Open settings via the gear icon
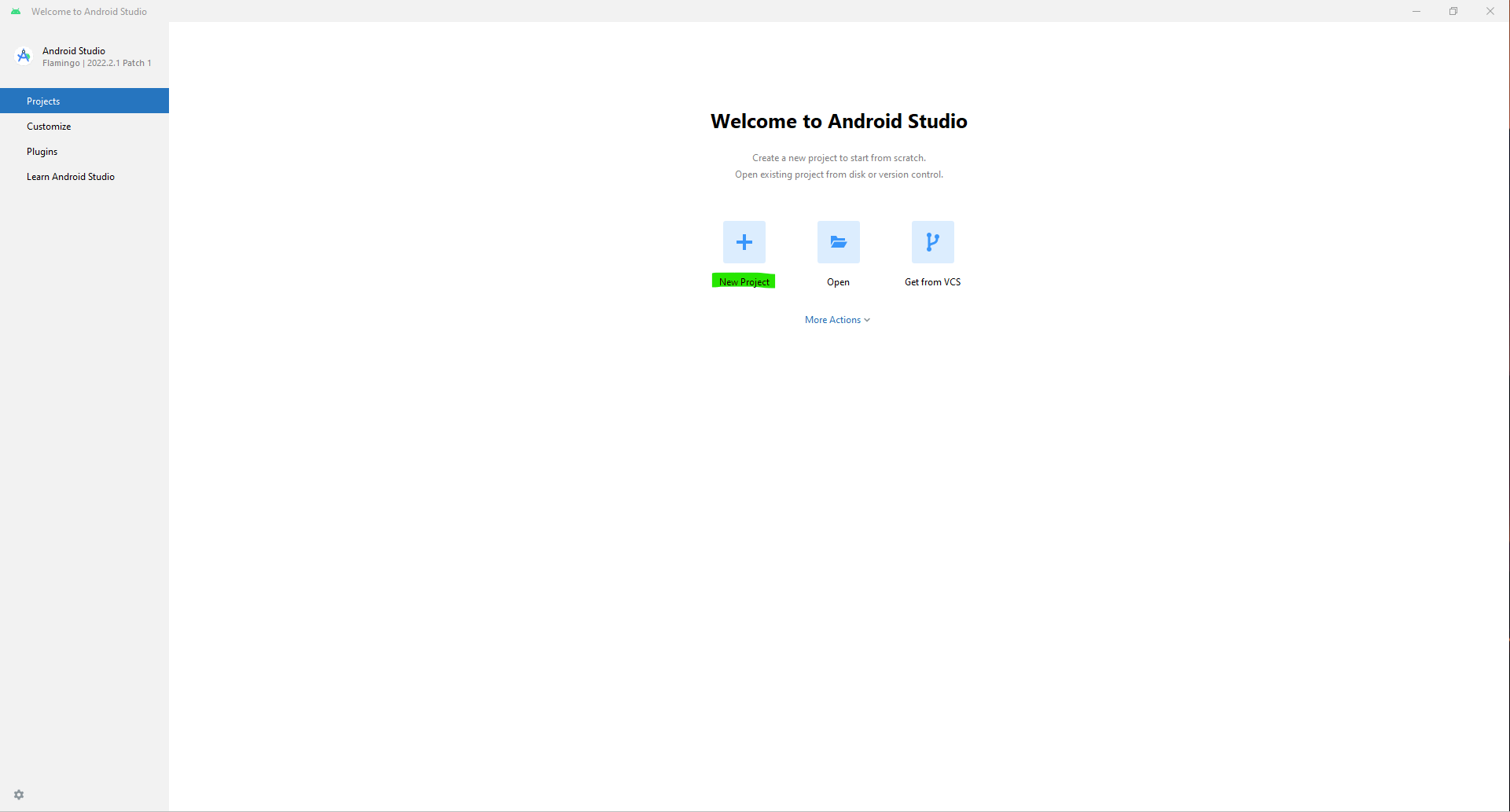The height and width of the screenshot is (812, 1510). (18, 795)
